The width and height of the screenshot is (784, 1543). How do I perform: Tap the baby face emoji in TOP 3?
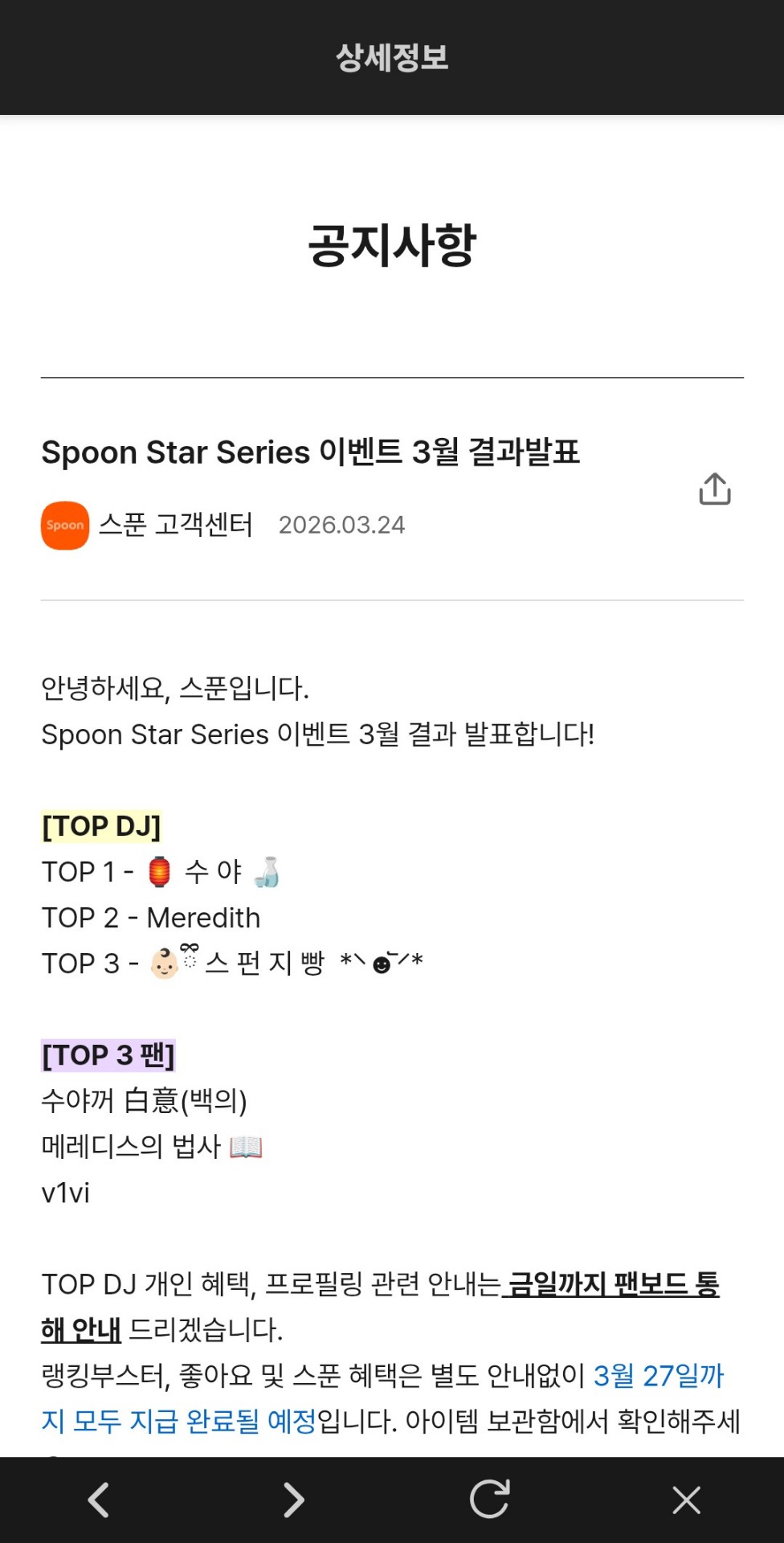(x=165, y=964)
